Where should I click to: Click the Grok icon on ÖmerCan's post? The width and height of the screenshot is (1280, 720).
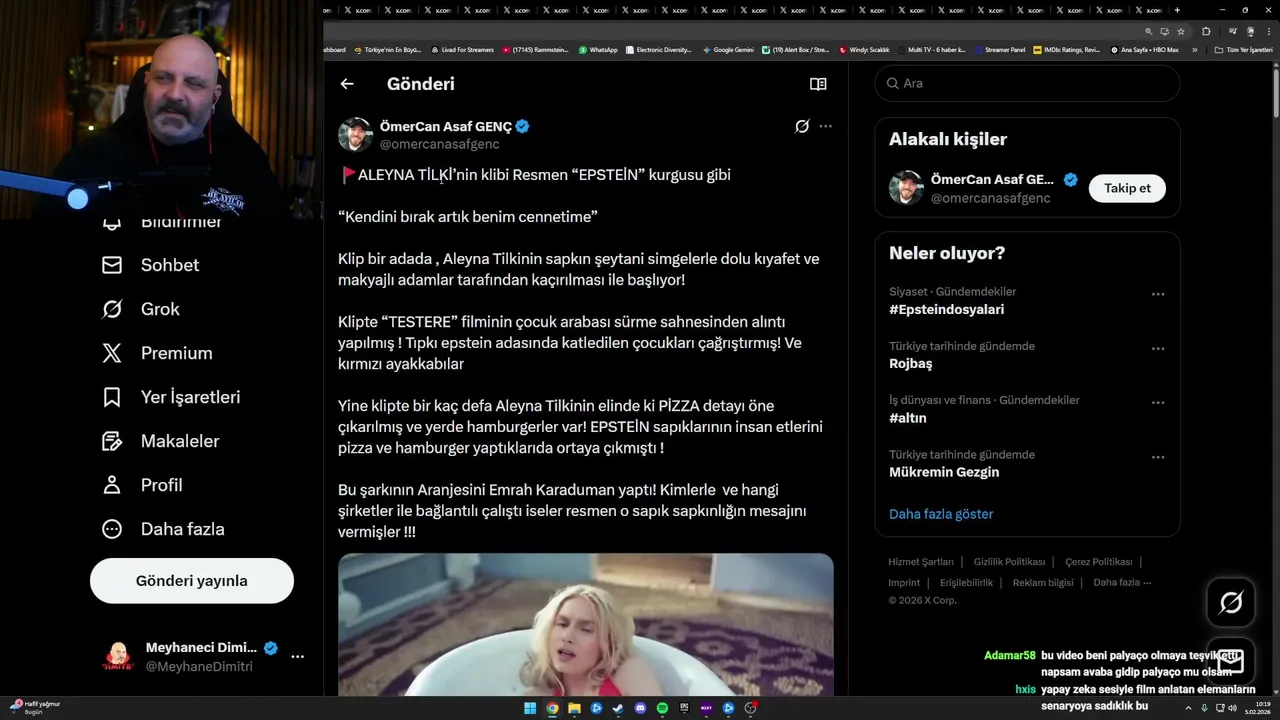[x=801, y=126]
